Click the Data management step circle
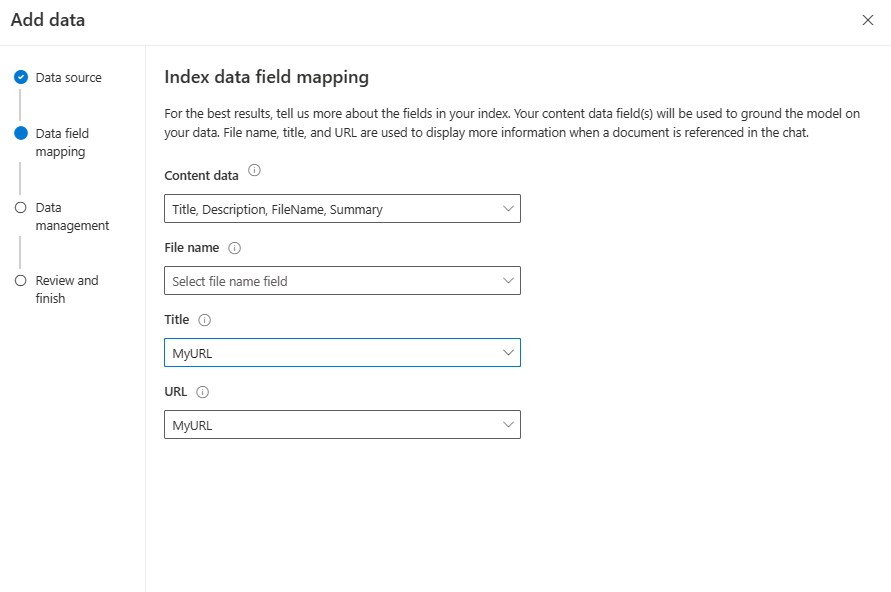 click(x=21, y=208)
